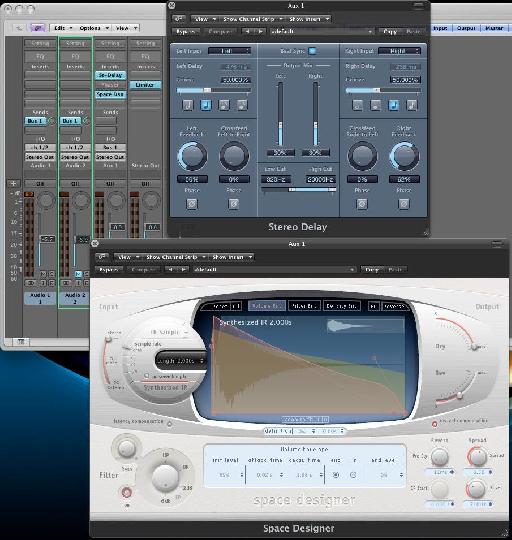Open the Space Designer insert slot on Aux channel
This screenshot has width=512, height=540.
click(110, 94)
